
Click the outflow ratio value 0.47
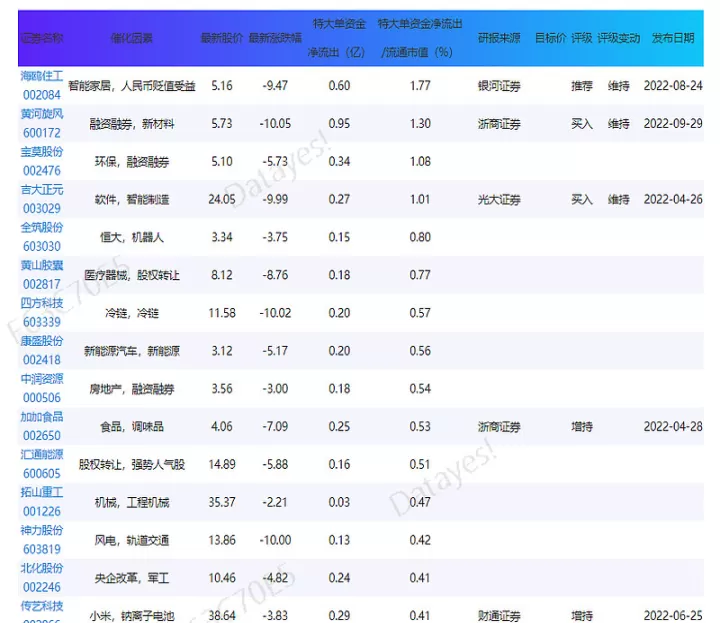tap(420, 503)
